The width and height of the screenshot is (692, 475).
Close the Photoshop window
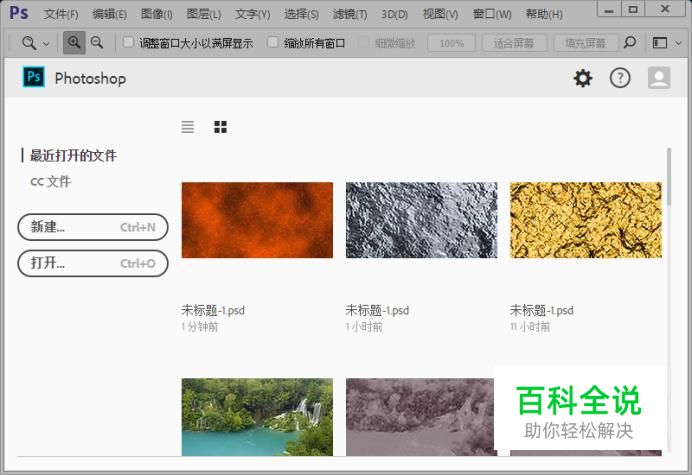(x=665, y=9)
